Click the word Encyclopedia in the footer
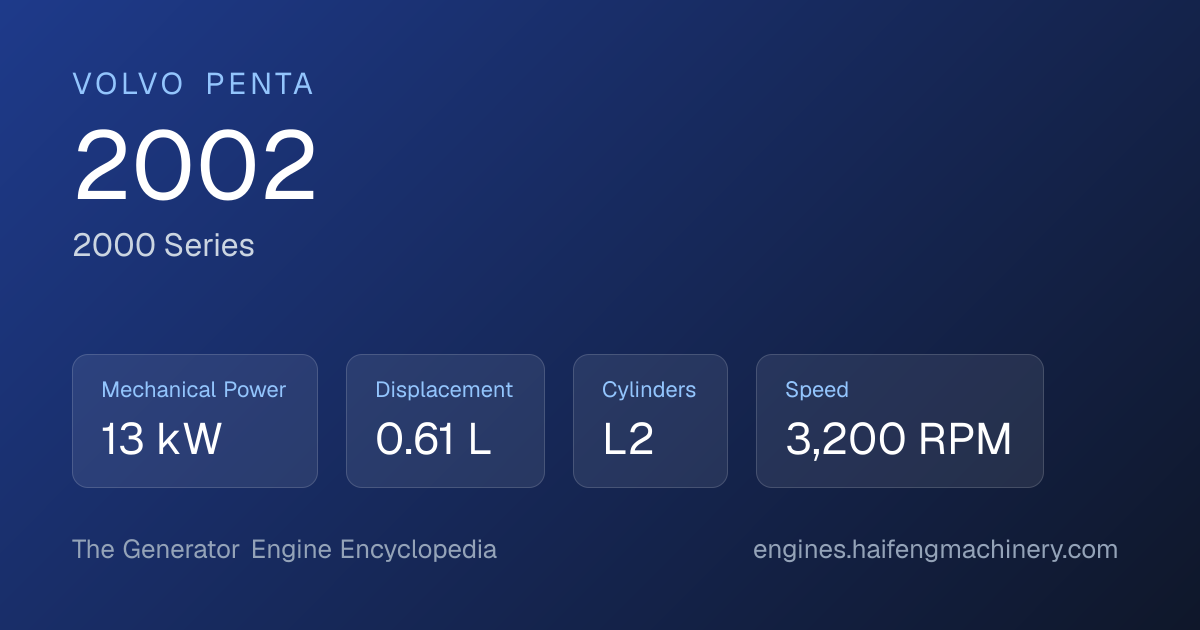The image size is (1200, 630). point(418,550)
